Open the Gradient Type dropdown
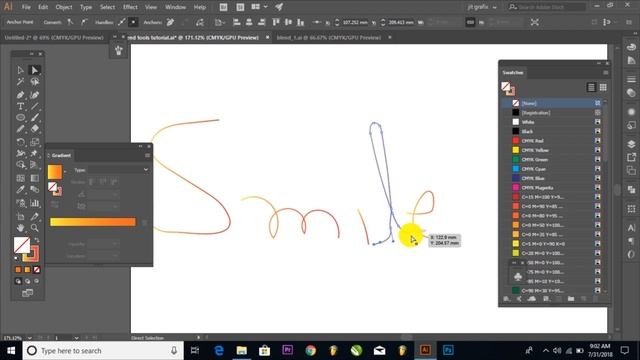The height and width of the screenshot is (360, 640). [x=118, y=169]
